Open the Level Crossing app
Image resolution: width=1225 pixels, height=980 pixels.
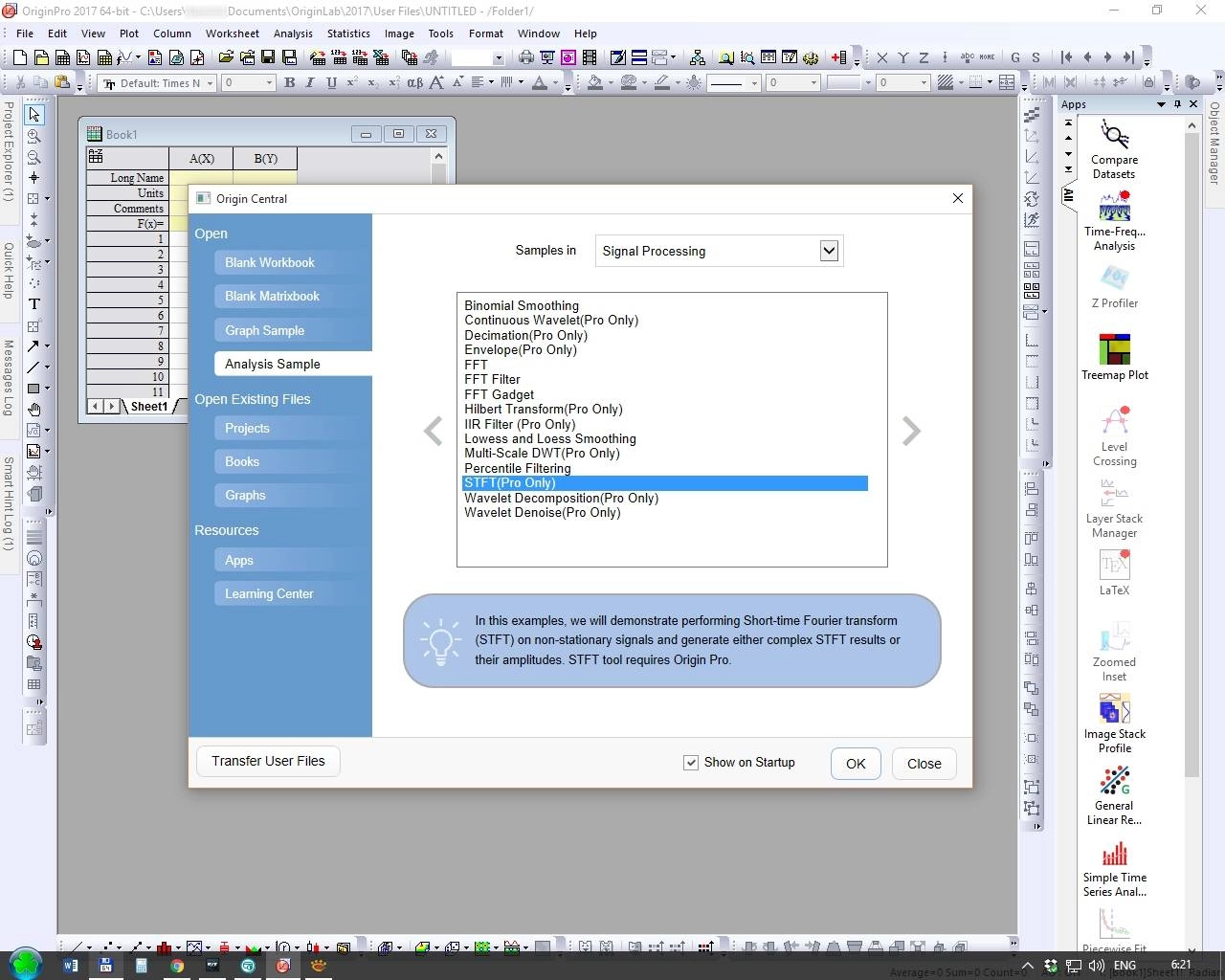click(x=1114, y=436)
